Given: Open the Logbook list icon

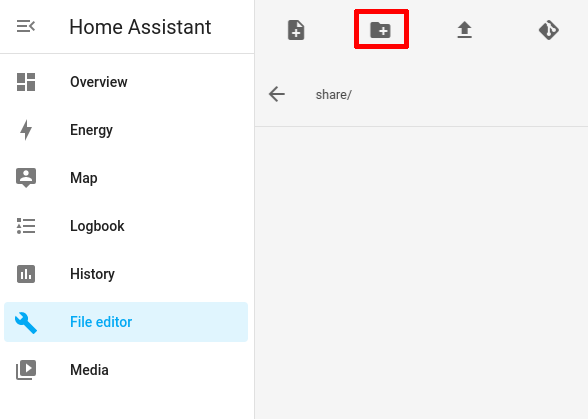Looking at the screenshot, I should click(26, 226).
